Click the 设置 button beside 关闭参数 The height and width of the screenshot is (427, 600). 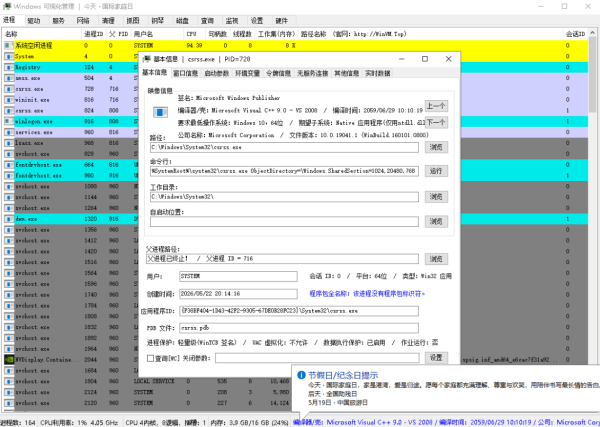point(436,358)
